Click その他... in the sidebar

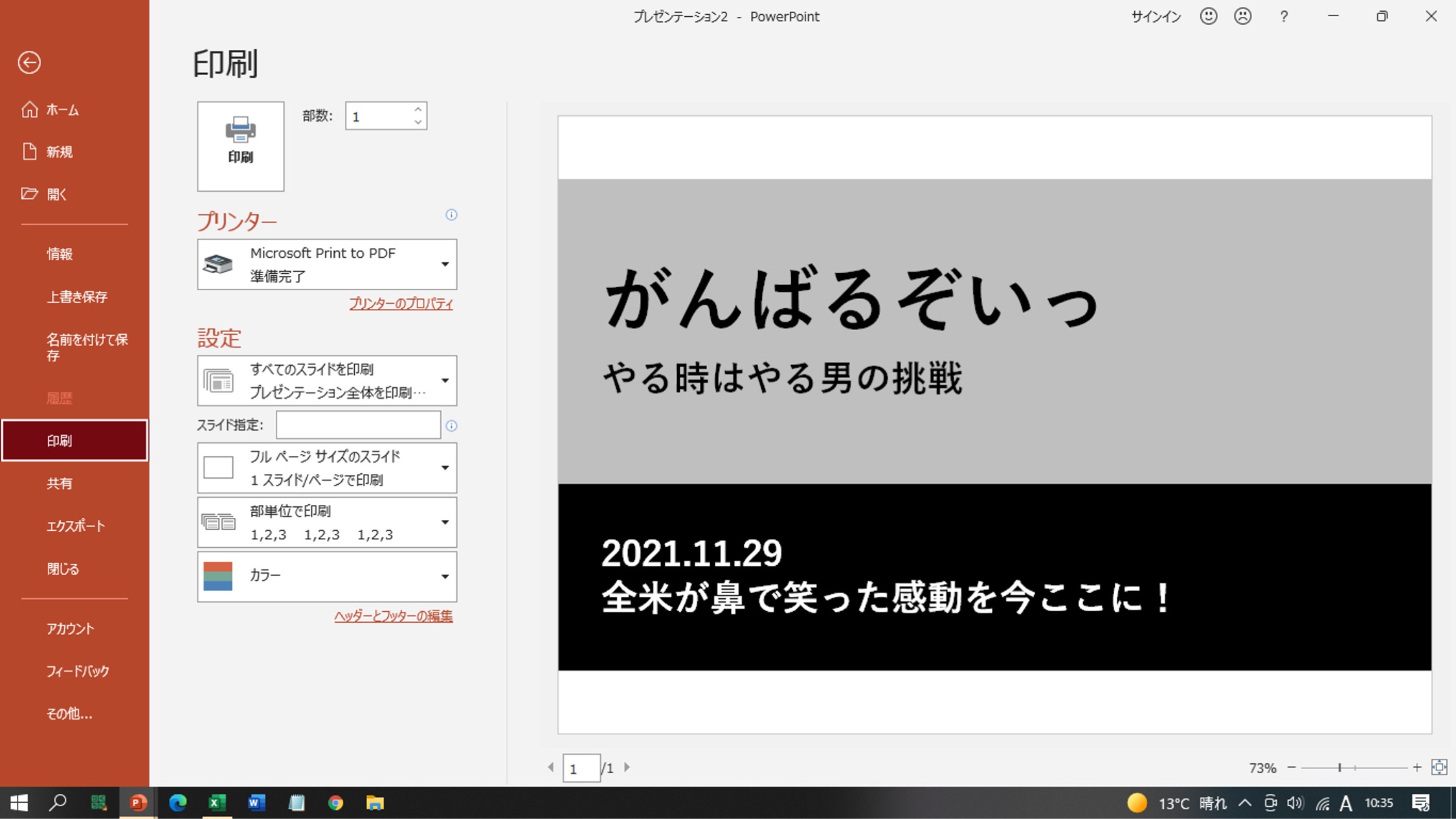click(74, 714)
